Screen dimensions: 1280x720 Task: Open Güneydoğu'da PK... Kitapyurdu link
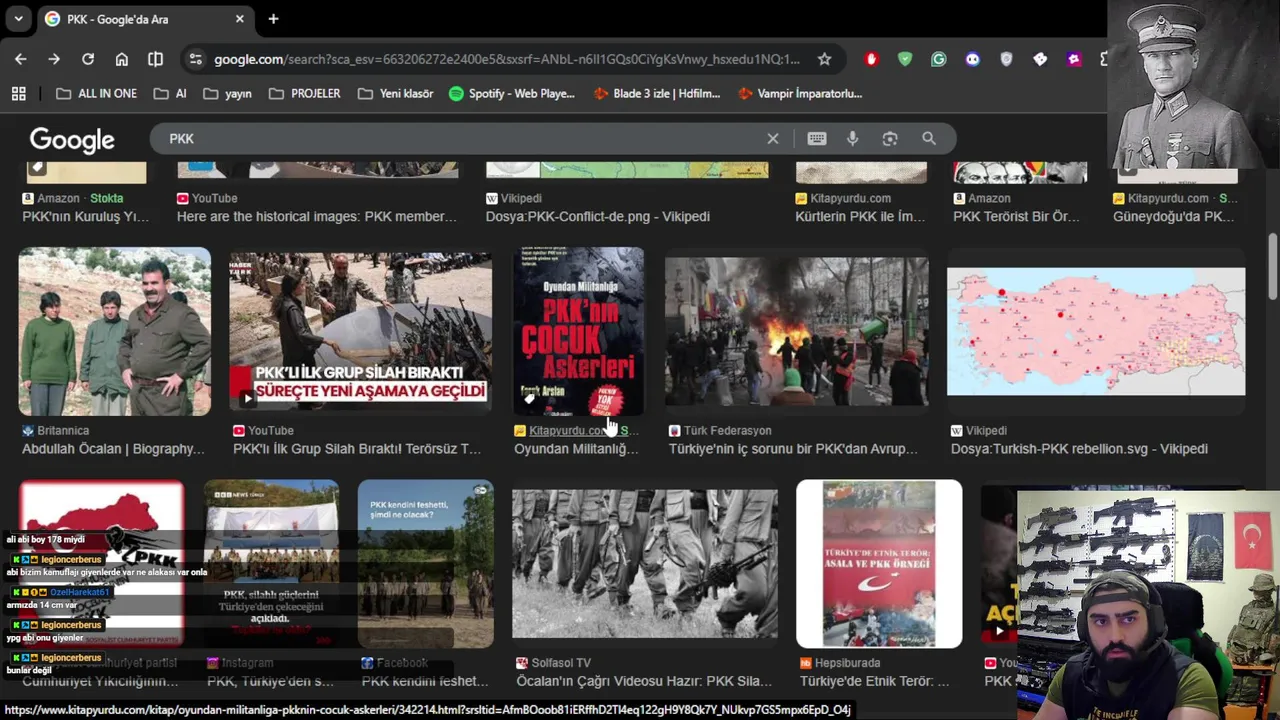[x=1174, y=216]
